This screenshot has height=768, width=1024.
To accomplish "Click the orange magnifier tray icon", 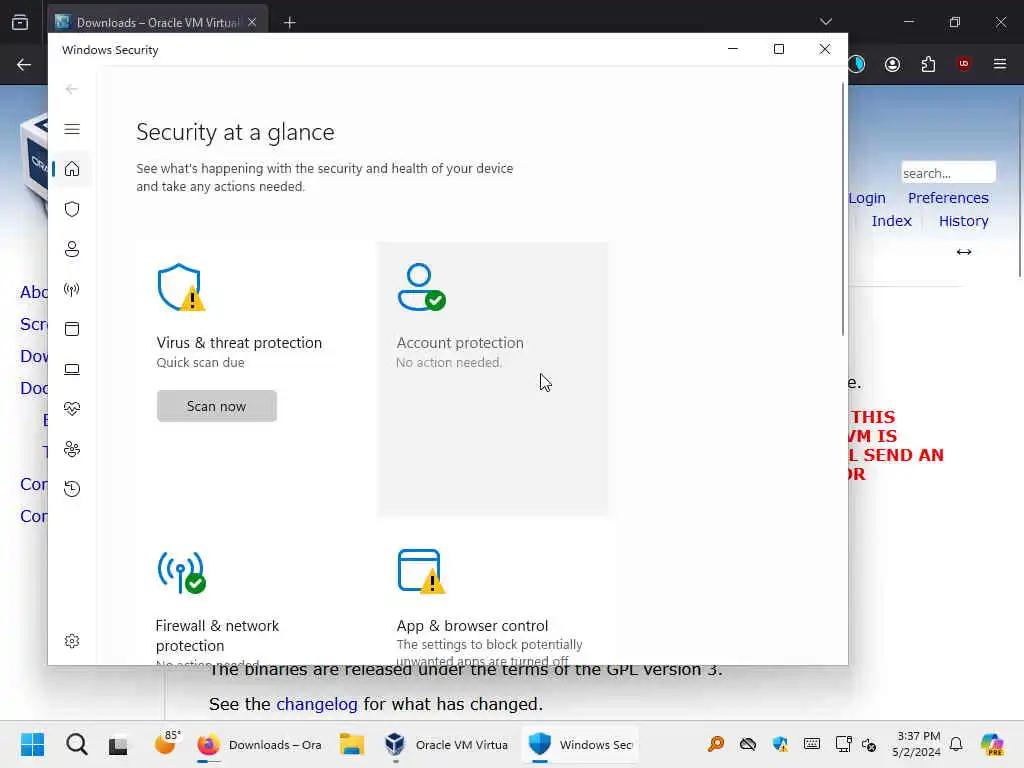I will tap(716, 744).
